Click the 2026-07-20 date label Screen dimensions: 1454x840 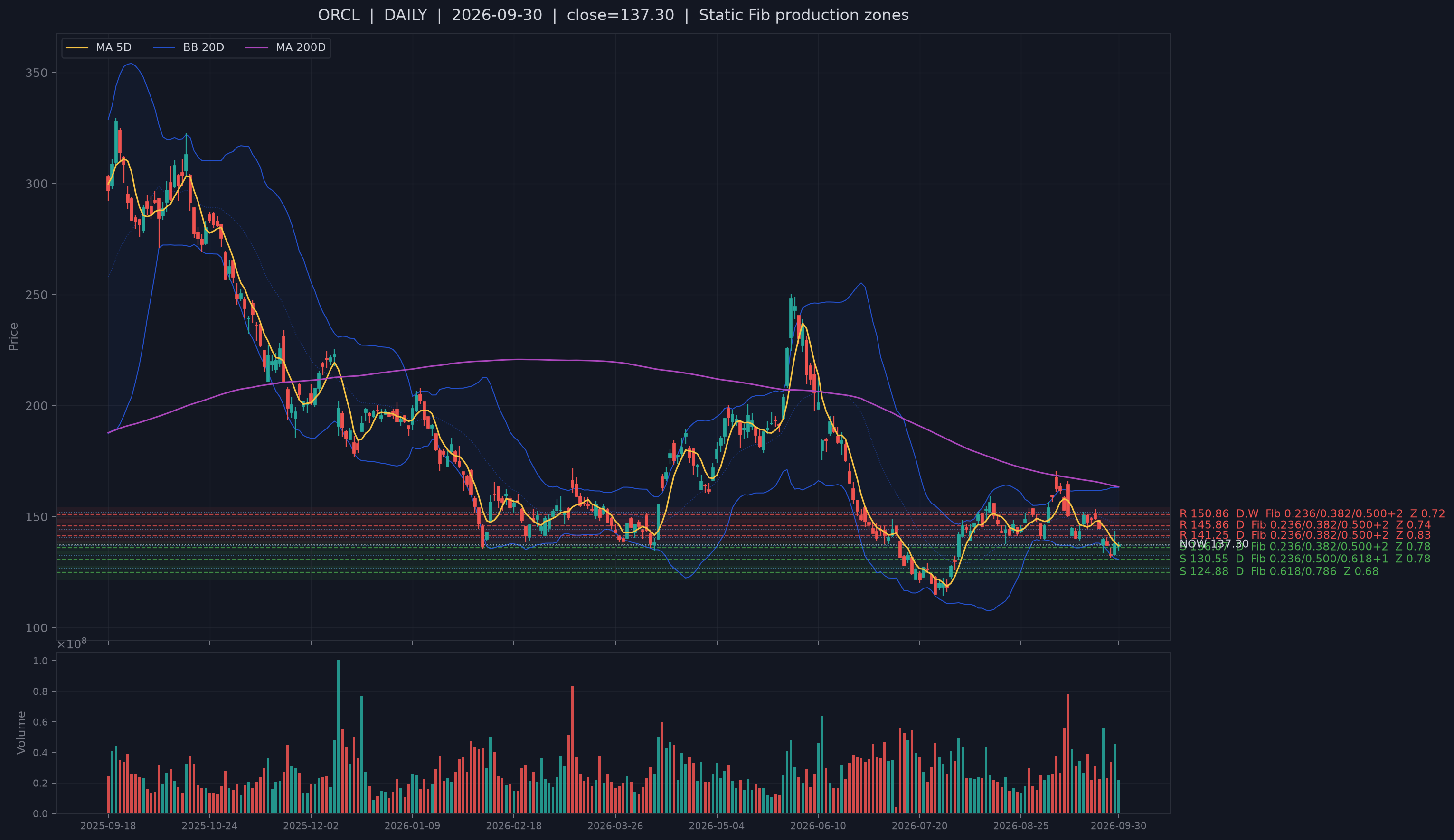[920, 826]
